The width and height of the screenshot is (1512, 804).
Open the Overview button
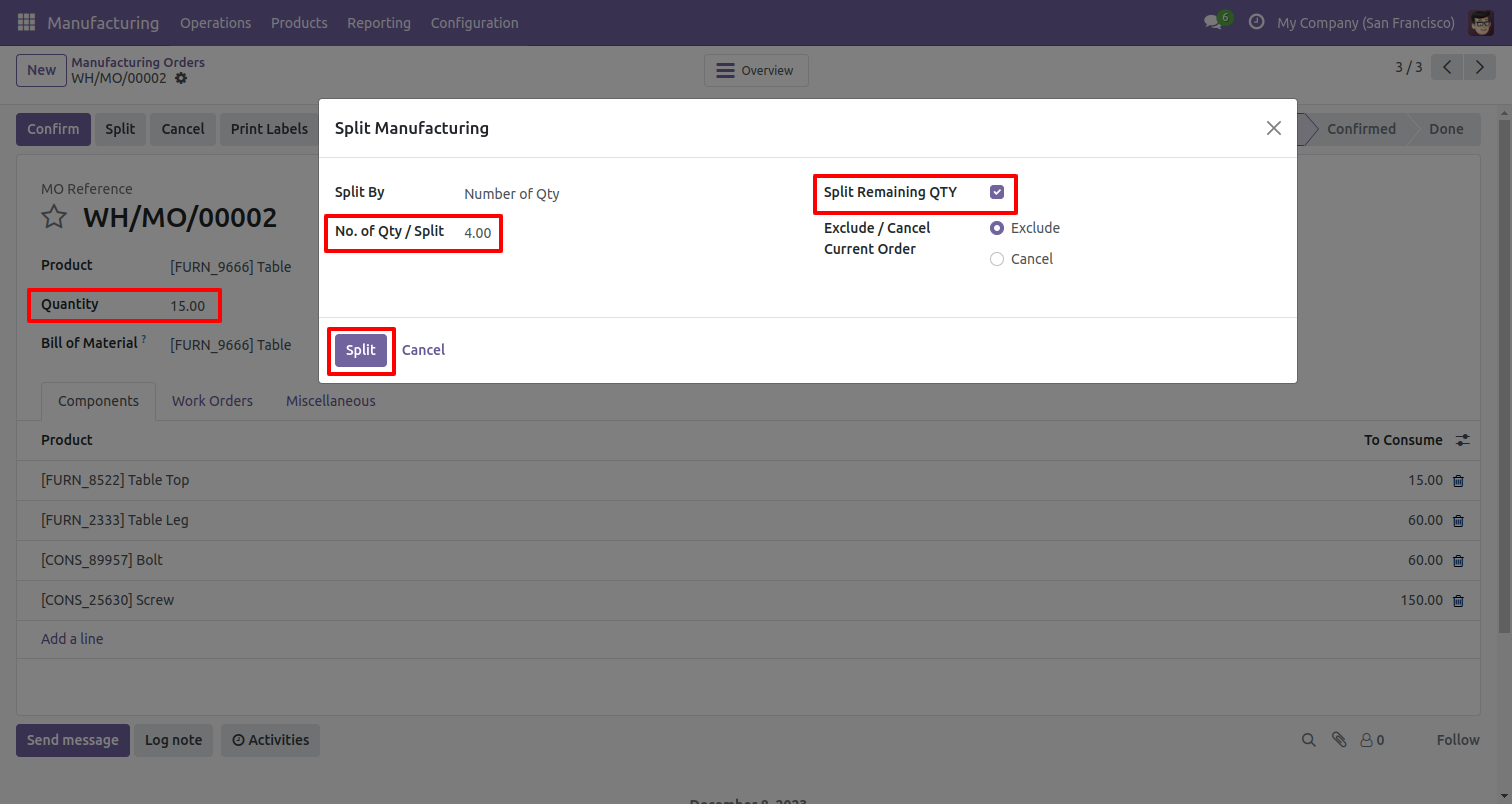tap(756, 70)
